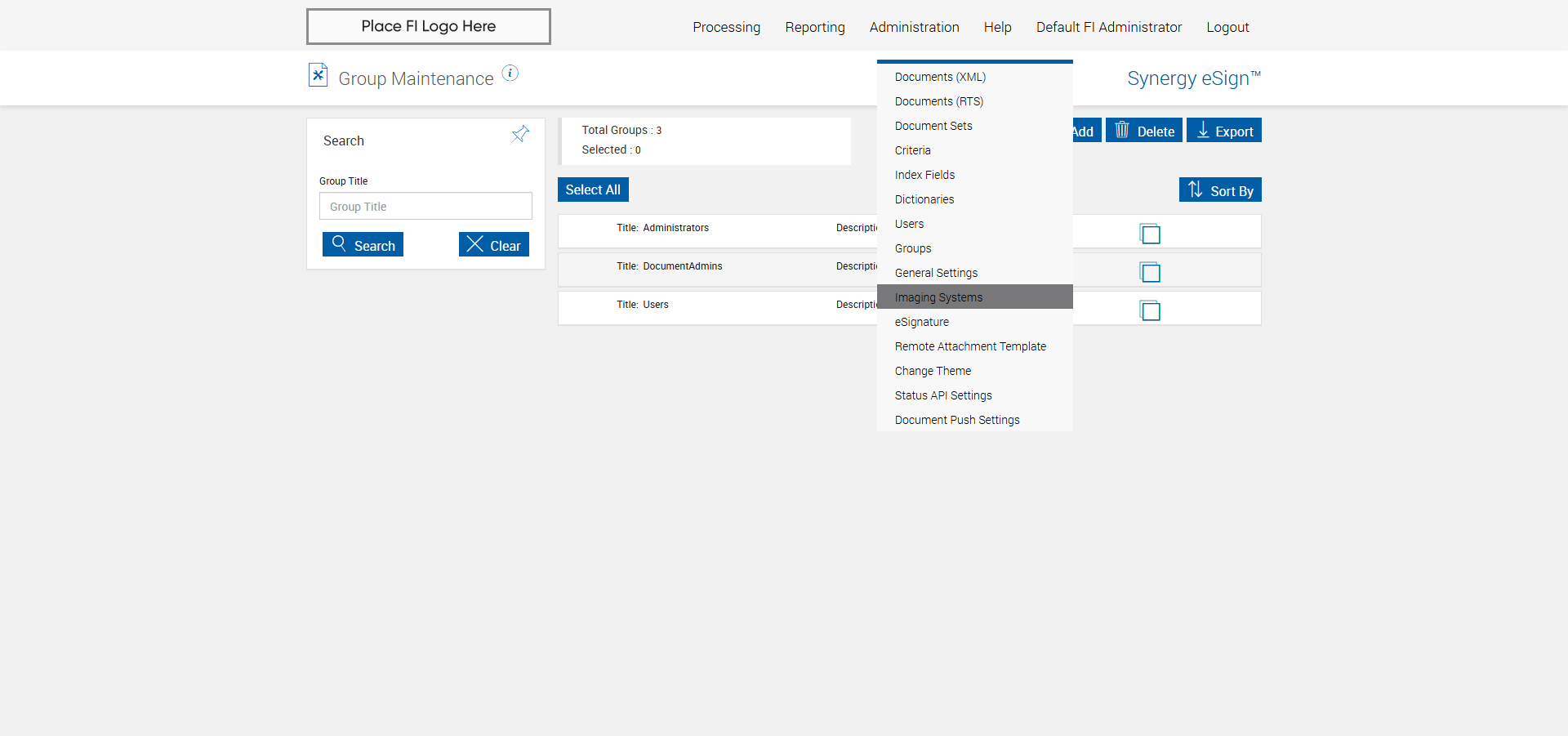Click the Logout link
This screenshot has width=1568, height=736.
(1227, 27)
